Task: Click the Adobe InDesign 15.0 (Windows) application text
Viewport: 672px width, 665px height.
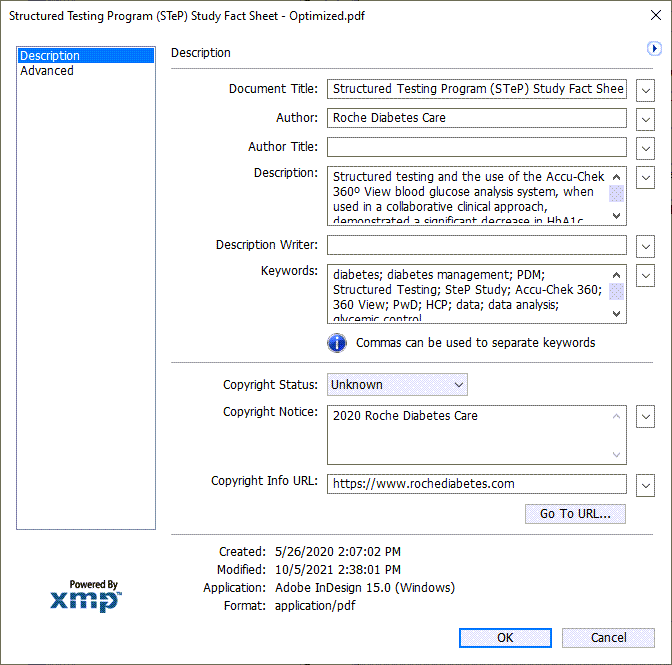Action: click(365, 587)
